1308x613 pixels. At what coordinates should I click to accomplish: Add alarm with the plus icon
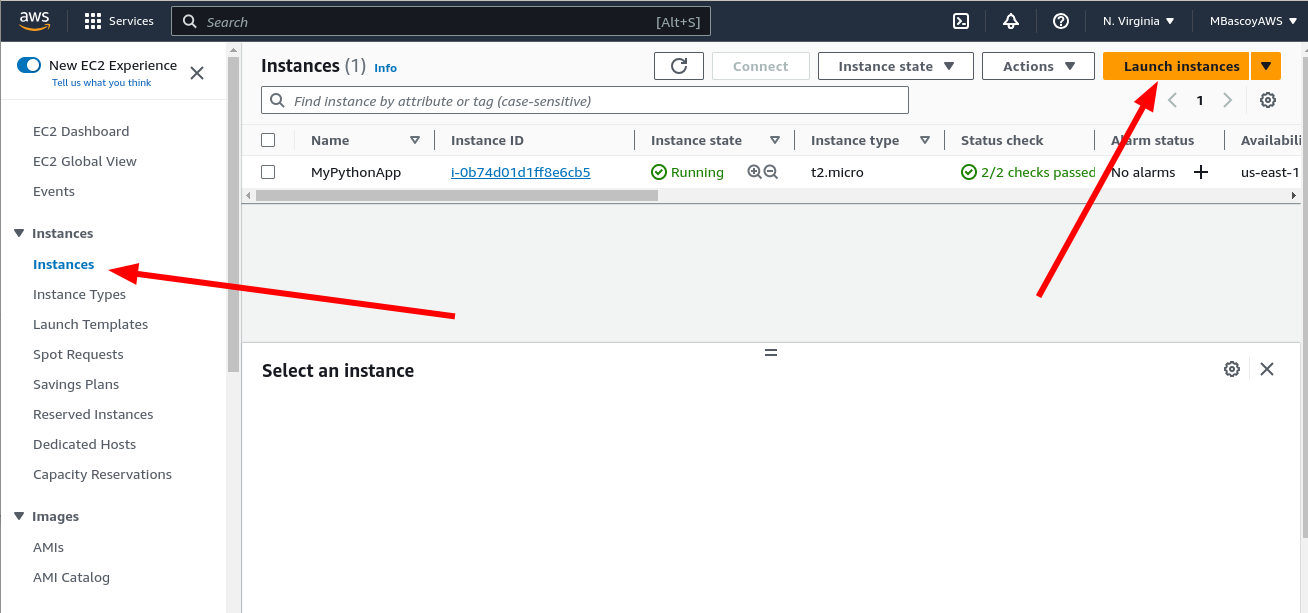click(1201, 172)
